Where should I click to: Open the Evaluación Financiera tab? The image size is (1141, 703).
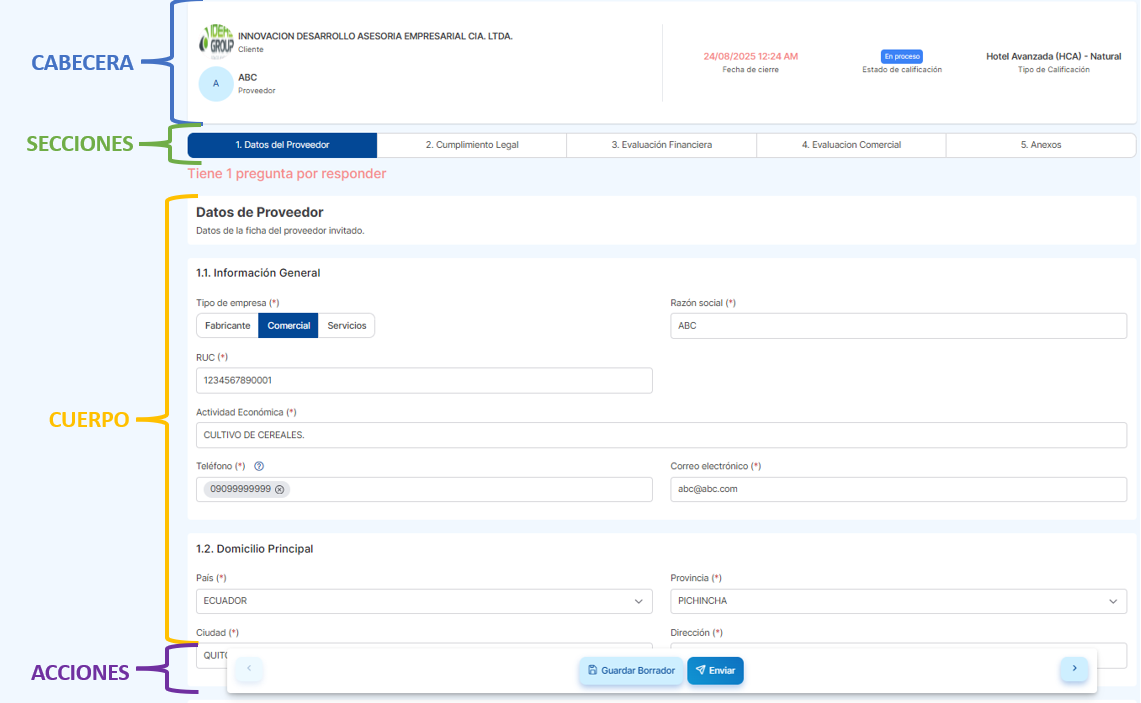coord(661,145)
